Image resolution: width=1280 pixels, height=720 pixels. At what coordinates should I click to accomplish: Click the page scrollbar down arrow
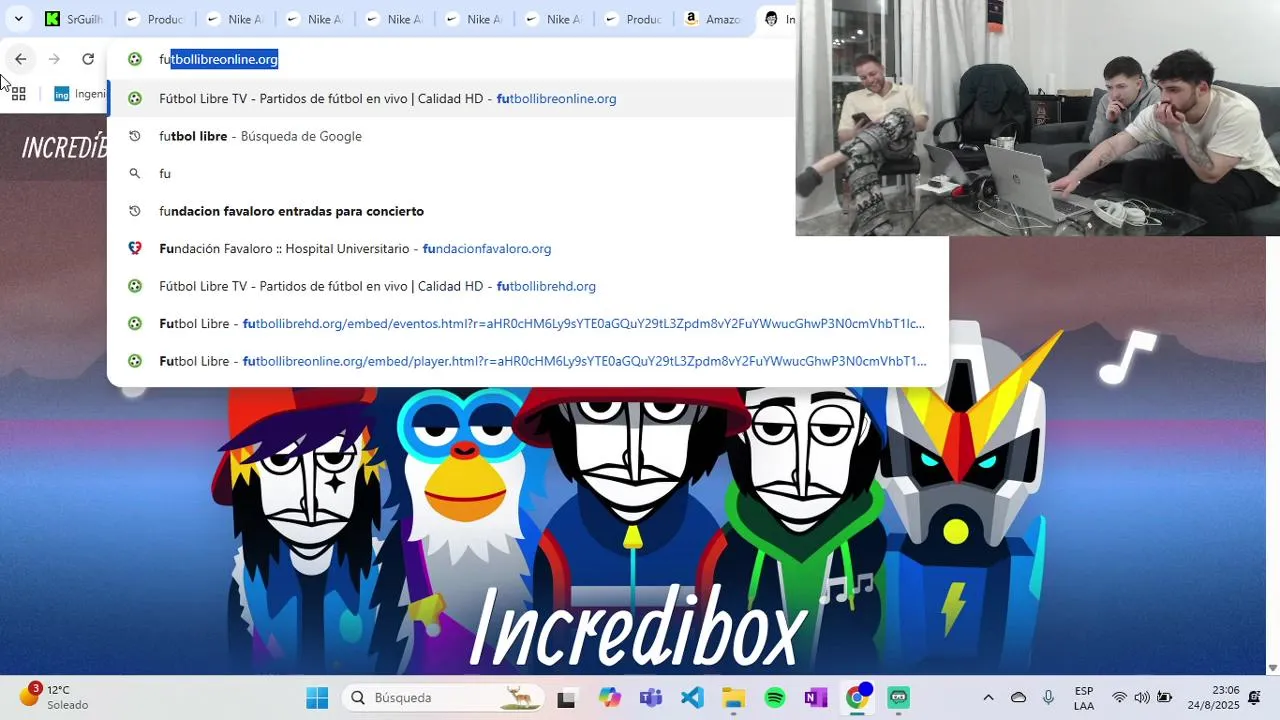[1273, 668]
